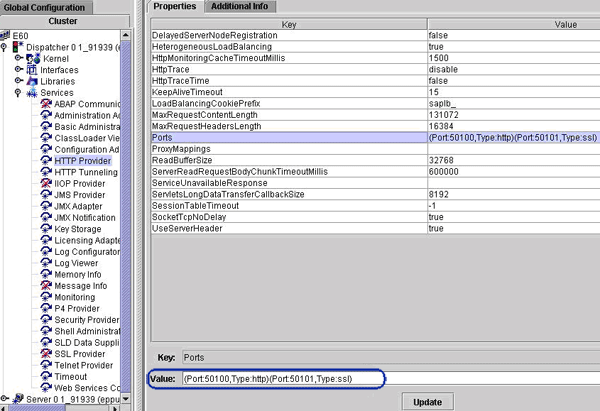Select the HttpTrace property row
600x411 pixels.
coord(375,70)
